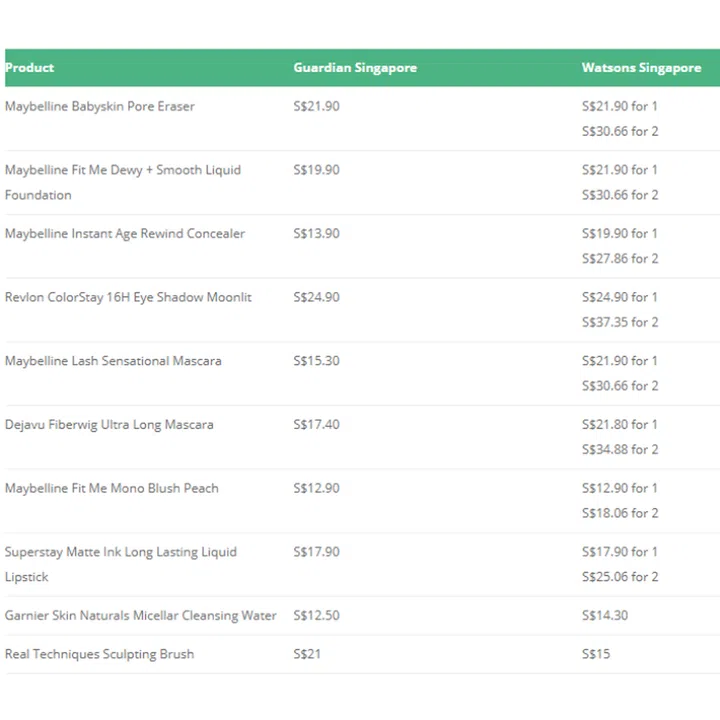Image resolution: width=720 pixels, height=720 pixels.
Task: Click the Guardian Singapore column header
Action: 355,68
